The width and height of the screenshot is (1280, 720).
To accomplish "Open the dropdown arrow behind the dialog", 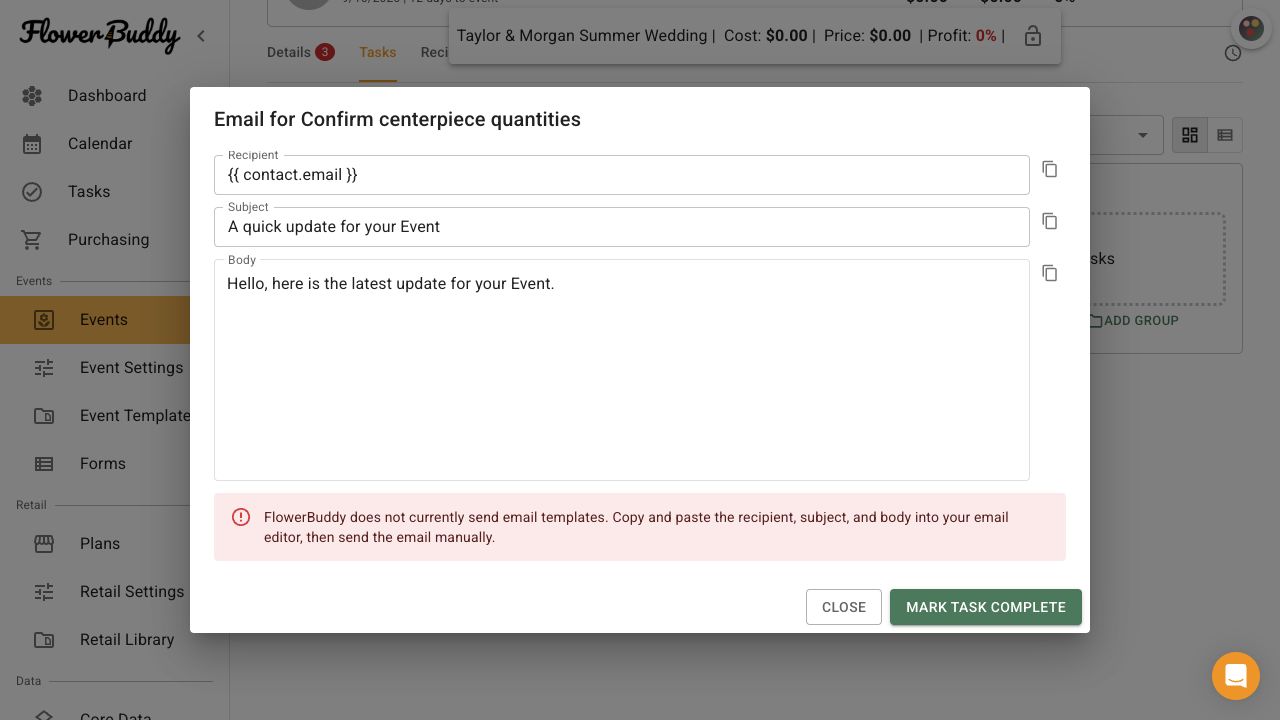I will [1143, 135].
